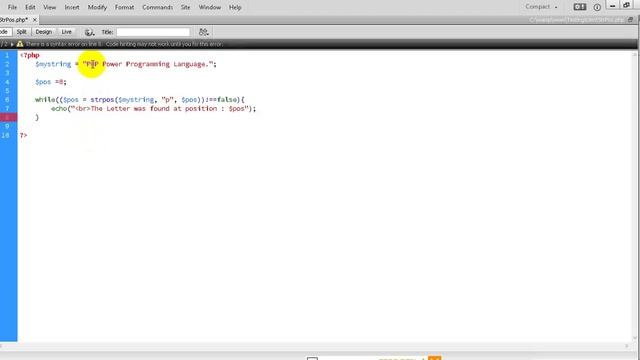
Task: Click the 'echo' statement on line 7
Action: [59, 109]
